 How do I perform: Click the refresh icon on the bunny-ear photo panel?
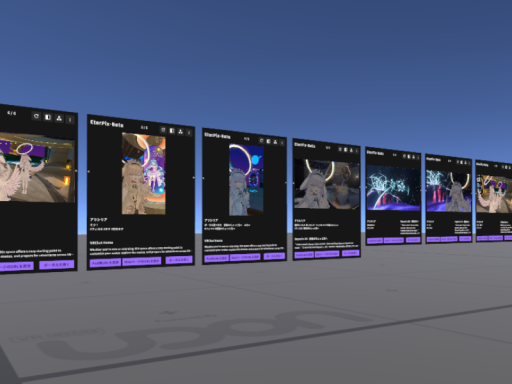tap(340, 149)
